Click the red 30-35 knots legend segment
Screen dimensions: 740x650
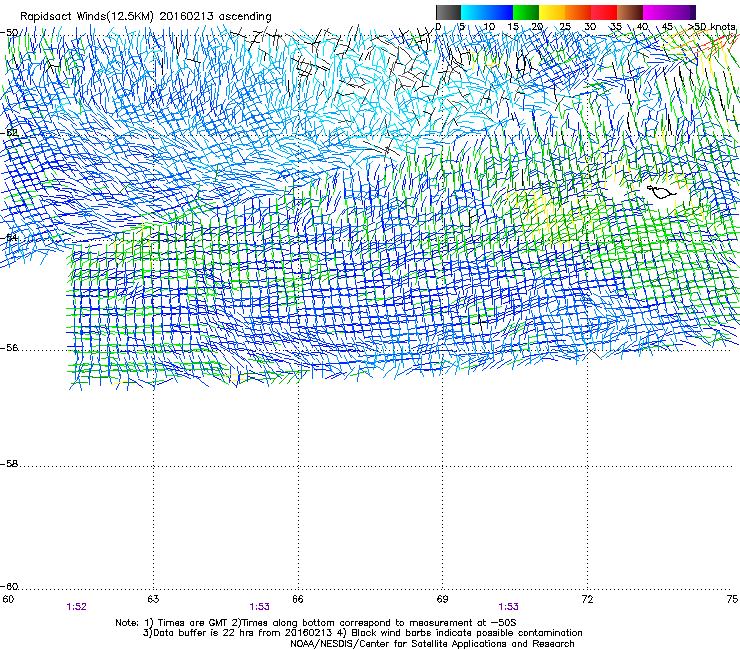click(x=604, y=12)
